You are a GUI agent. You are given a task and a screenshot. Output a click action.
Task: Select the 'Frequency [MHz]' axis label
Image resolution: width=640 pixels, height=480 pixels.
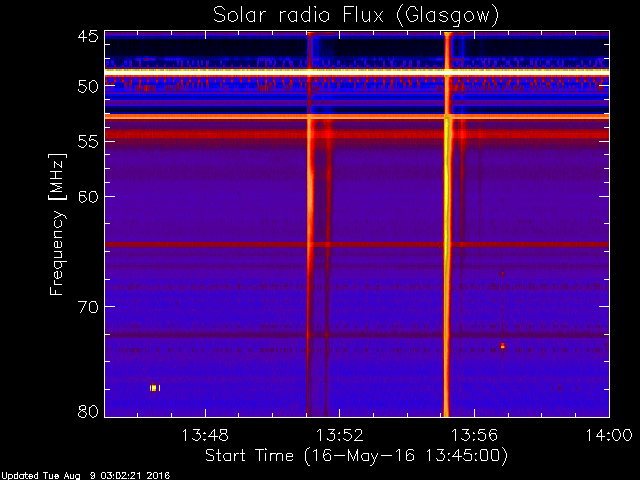57,224
